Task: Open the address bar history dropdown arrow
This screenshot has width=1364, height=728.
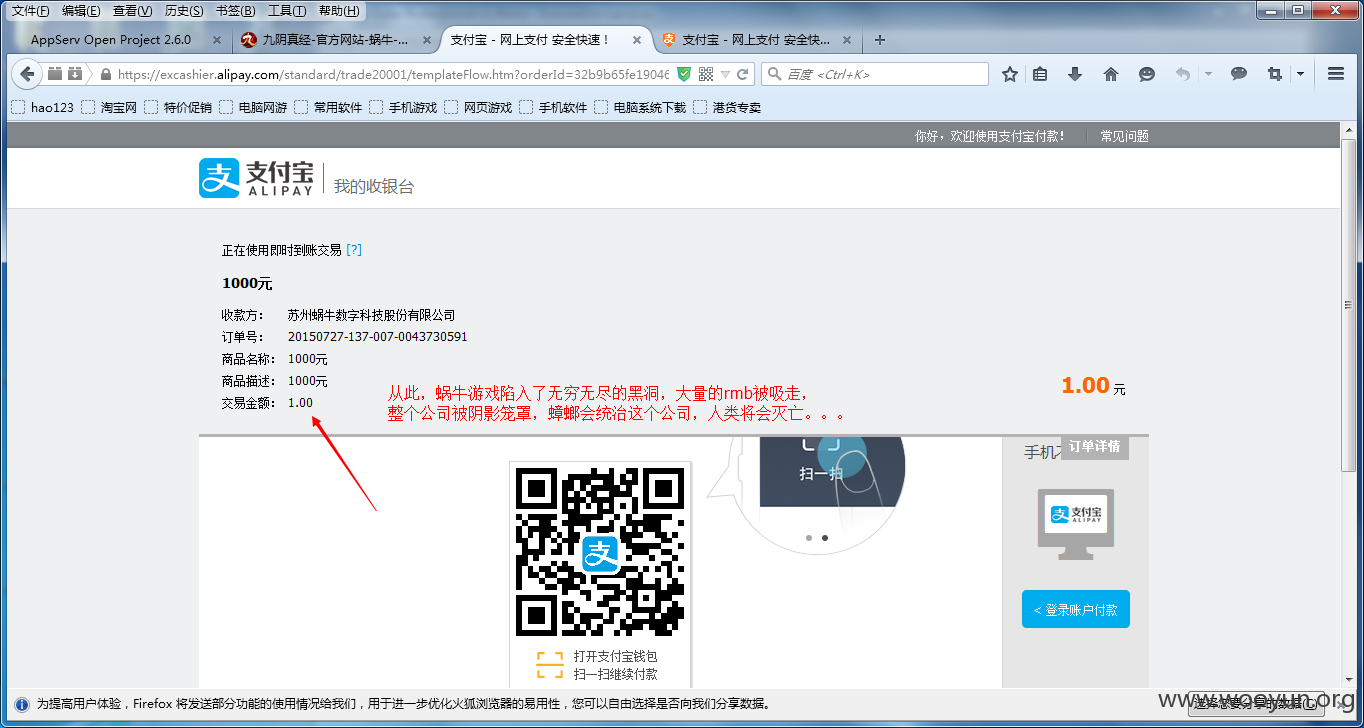Action: click(x=725, y=74)
